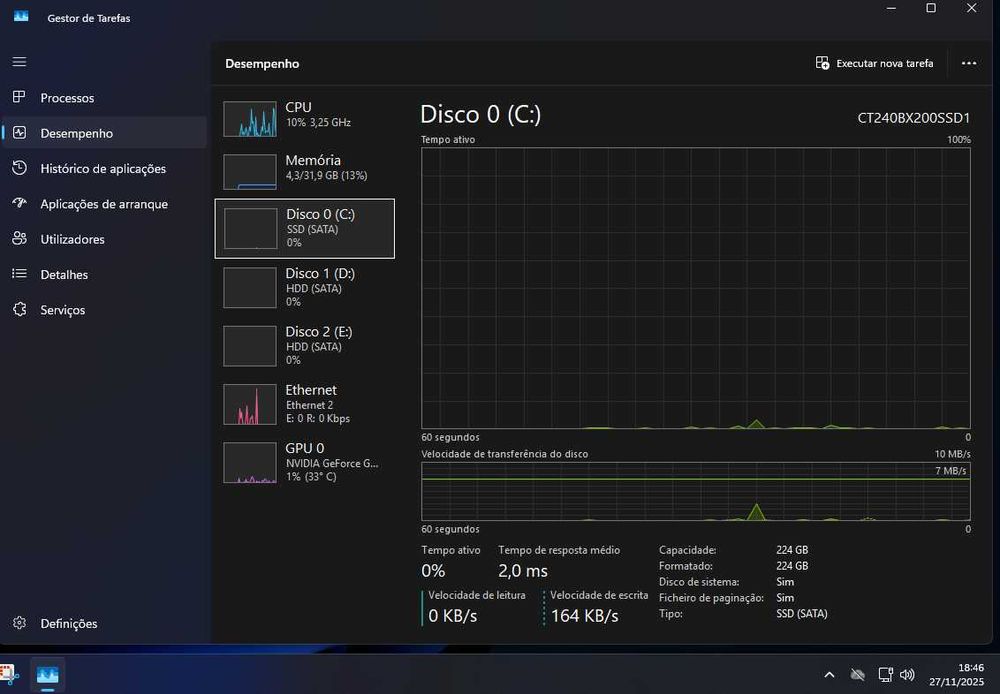The width and height of the screenshot is (1000, 694).
Task: Click the Definições gear icon
Action: 19,623
